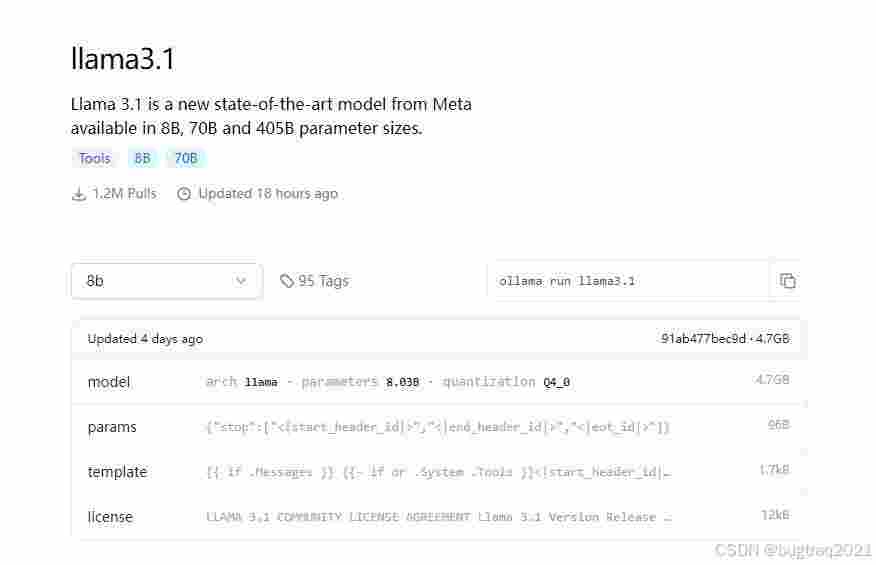
Task: Copy the ollama run command icon
Action: [x=787, y=281]
